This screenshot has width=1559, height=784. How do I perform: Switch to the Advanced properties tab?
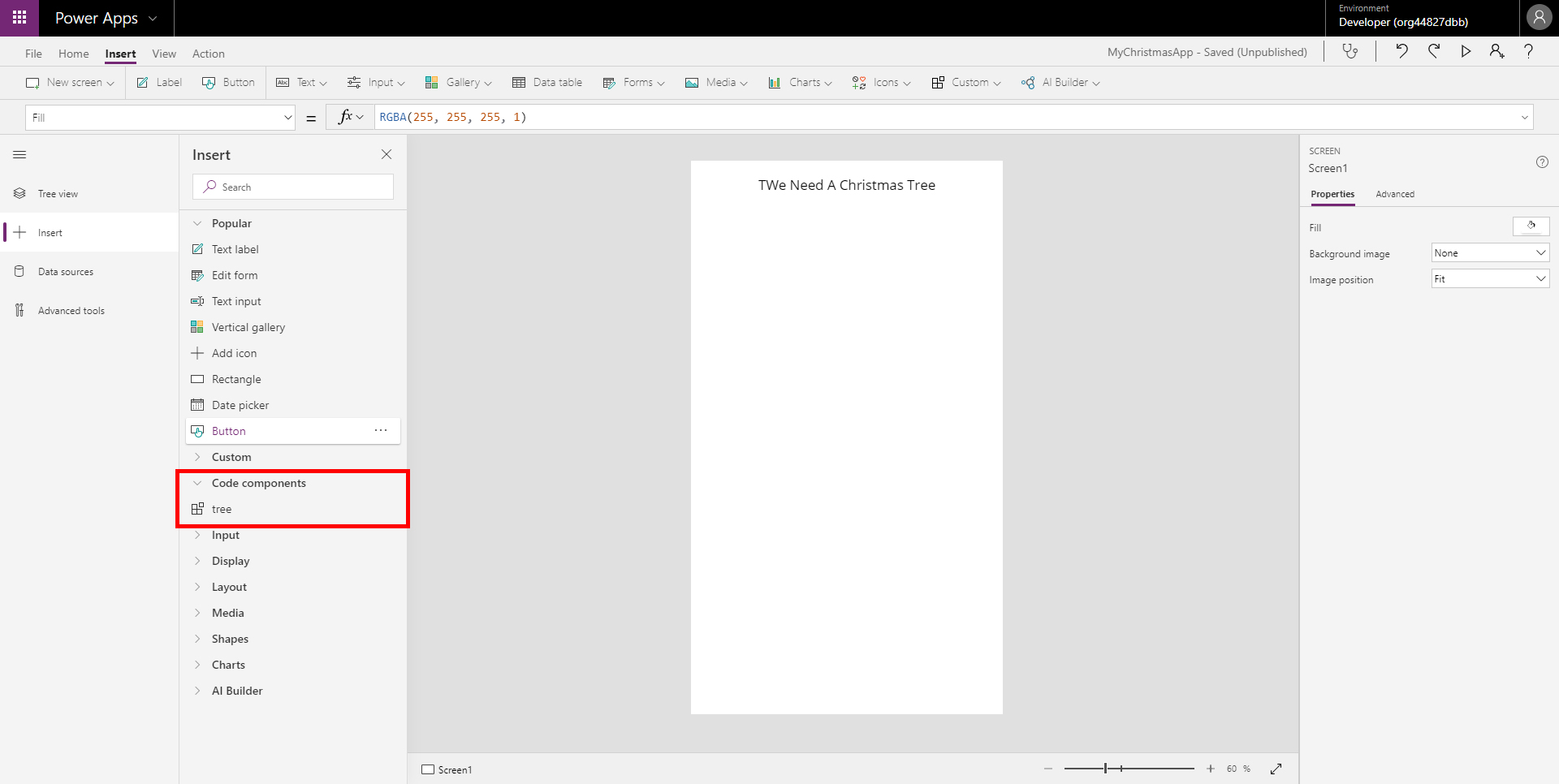pos(1394,194)
